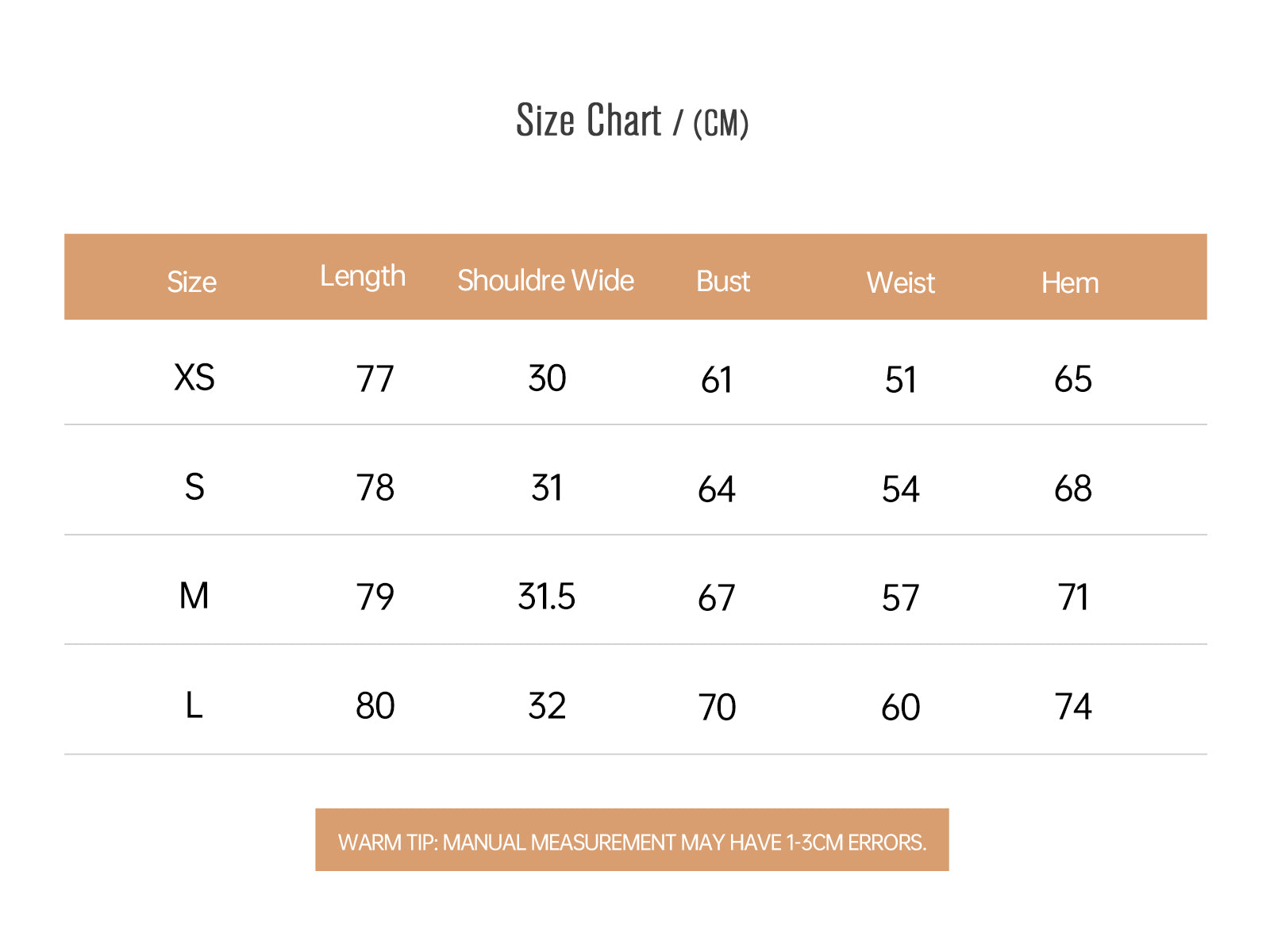The image size is (1270, 952).
Task: Select bust value 64 for S
Action: (x=717, y=489)
